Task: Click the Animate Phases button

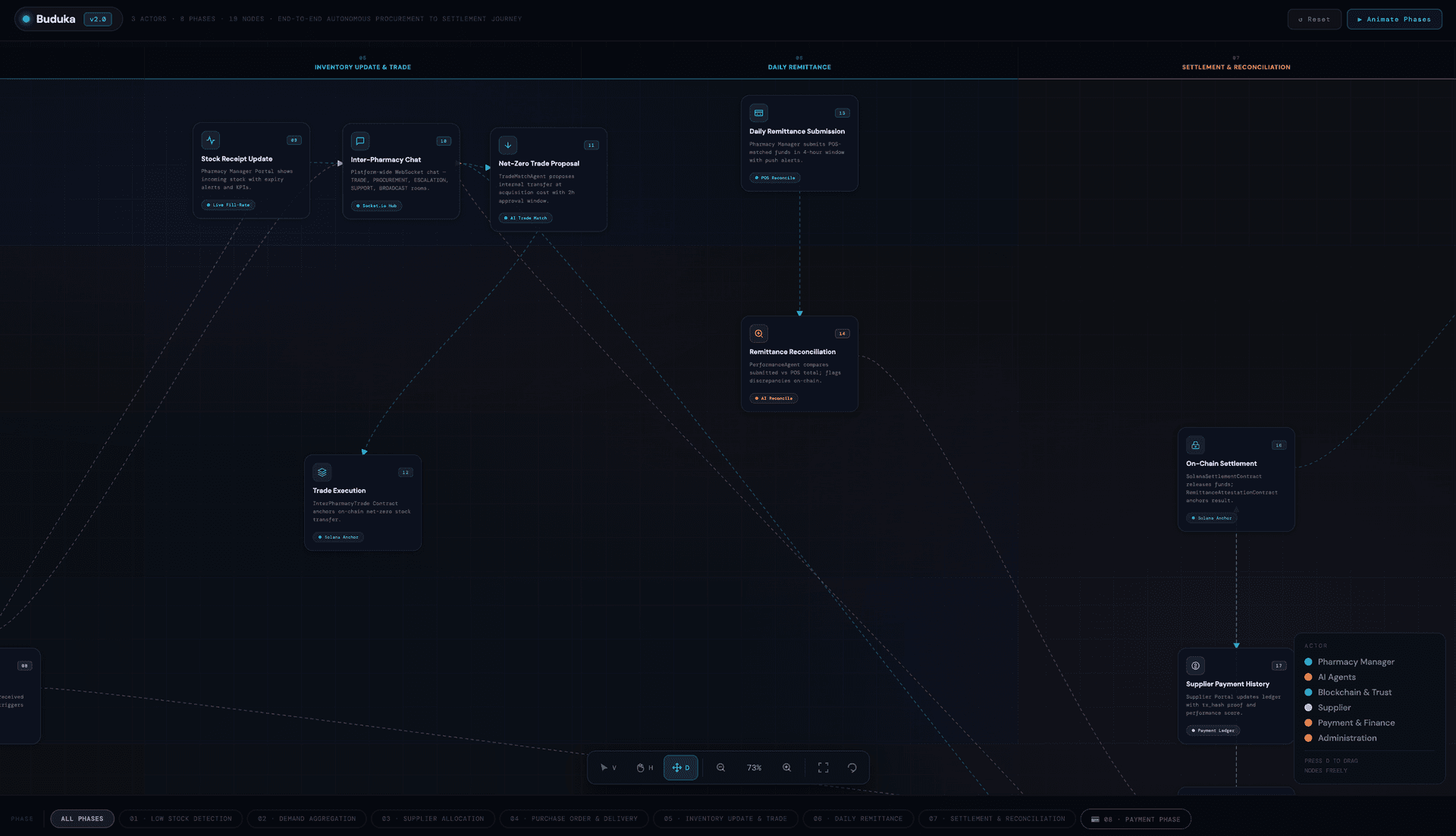Action: (x=1394, y=18)
